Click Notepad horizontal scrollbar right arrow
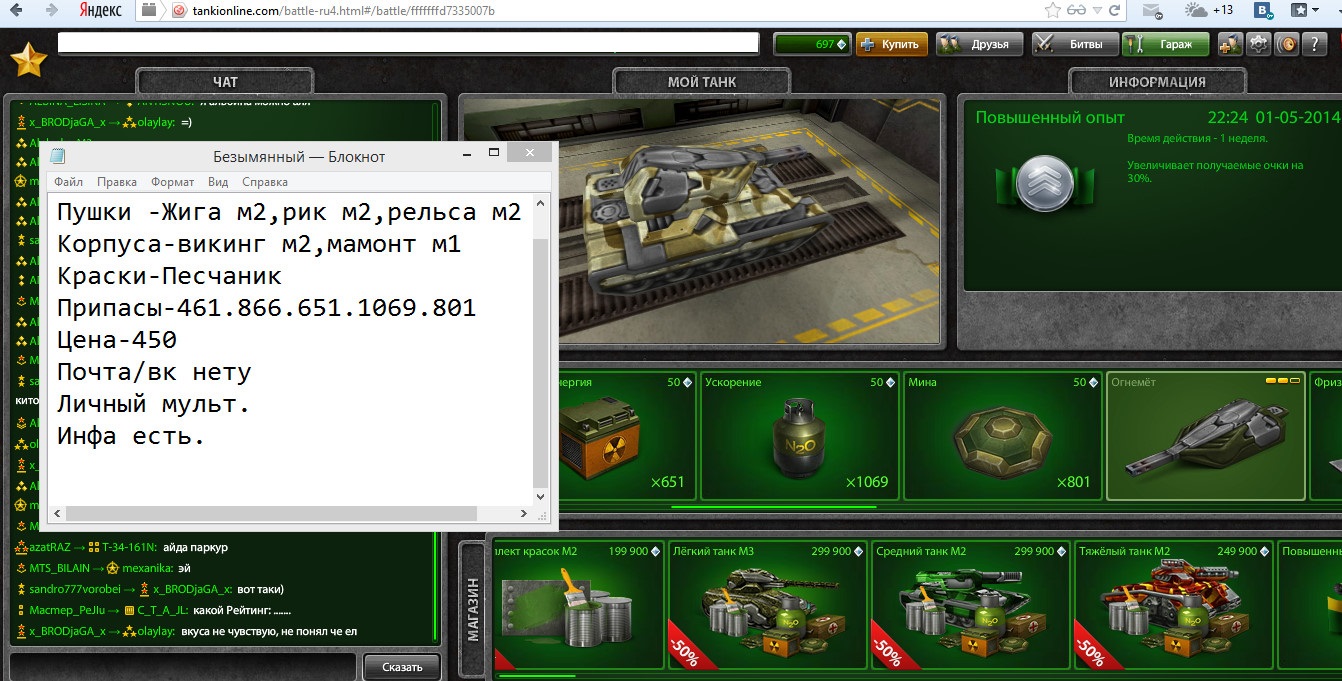 524,513
